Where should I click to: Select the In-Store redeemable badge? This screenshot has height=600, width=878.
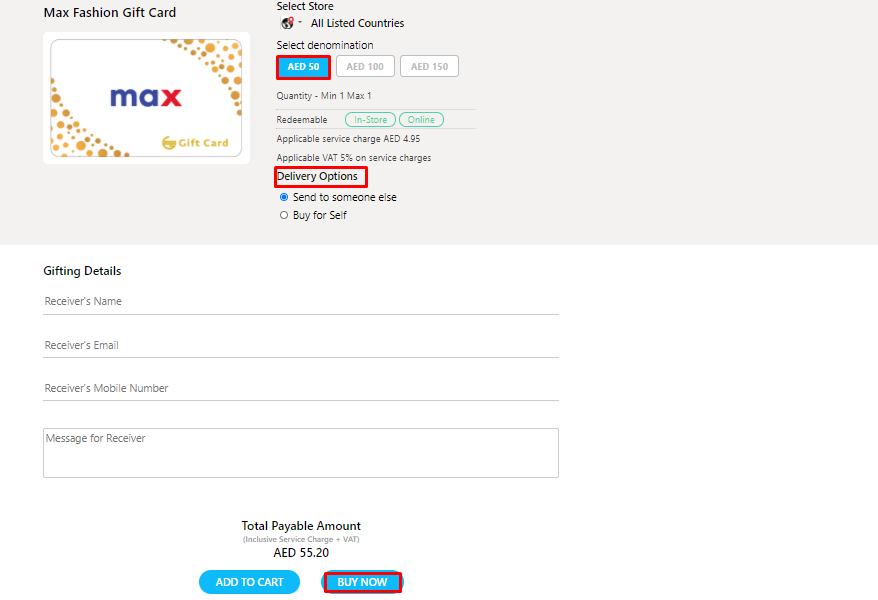click(369, 119)
